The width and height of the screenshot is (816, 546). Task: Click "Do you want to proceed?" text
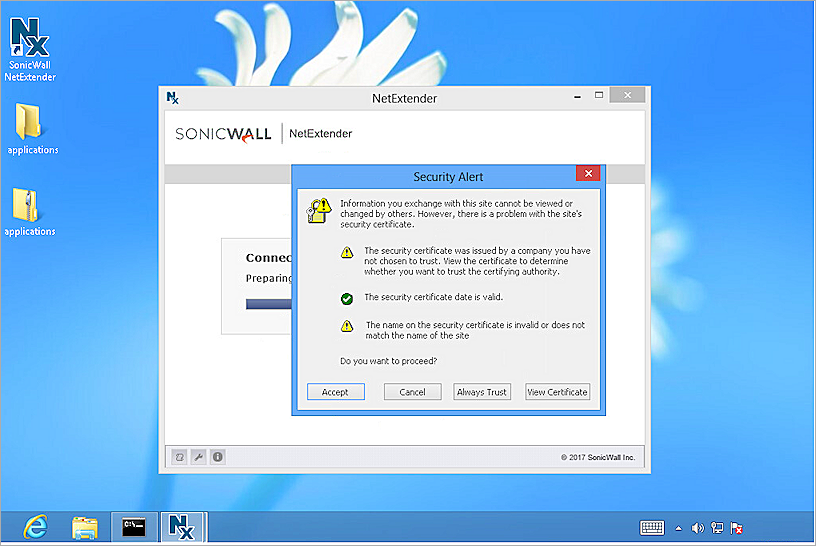(388, 361)
